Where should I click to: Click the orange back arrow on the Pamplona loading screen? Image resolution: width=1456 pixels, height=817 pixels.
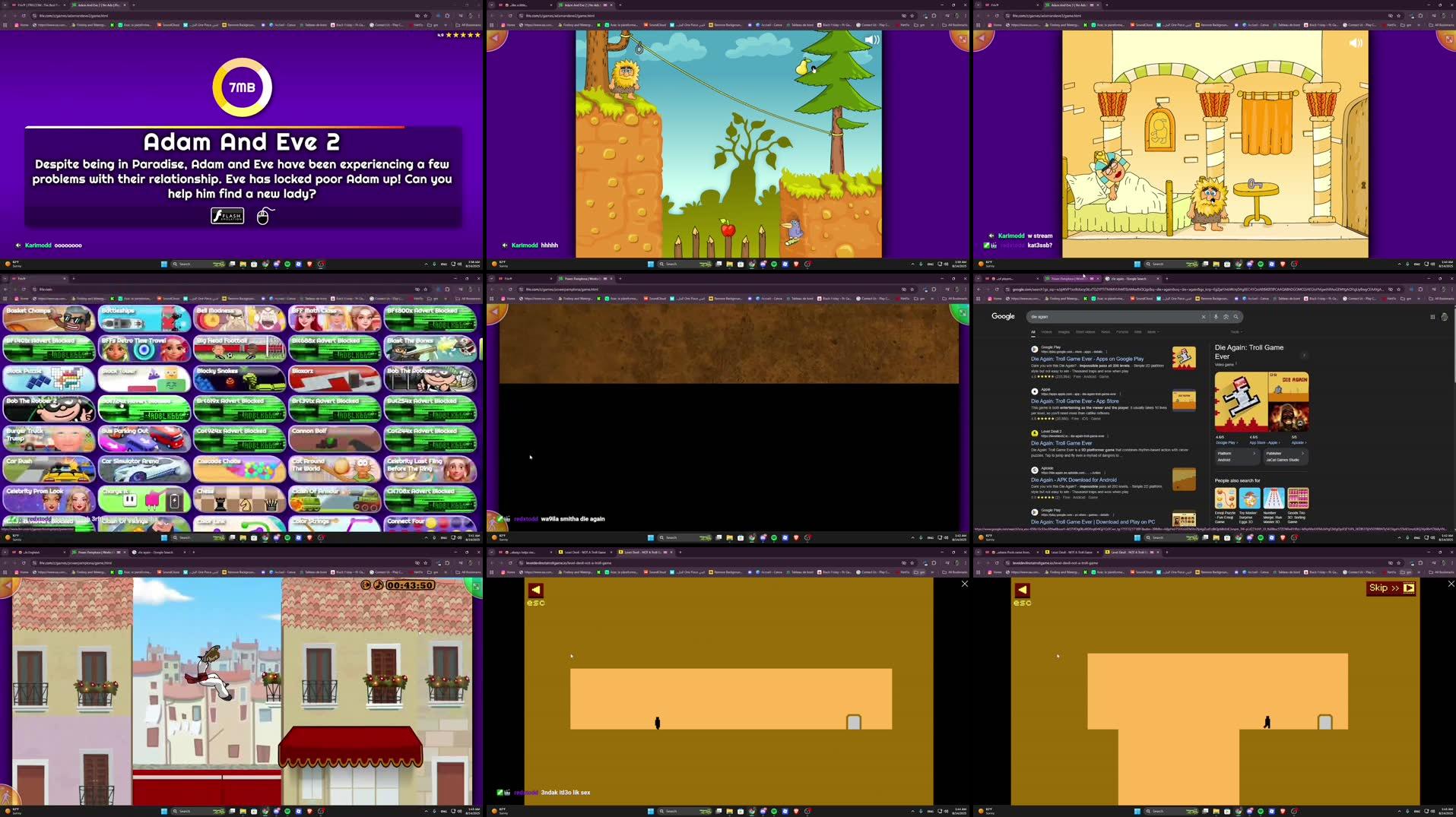tap(496, 312)
